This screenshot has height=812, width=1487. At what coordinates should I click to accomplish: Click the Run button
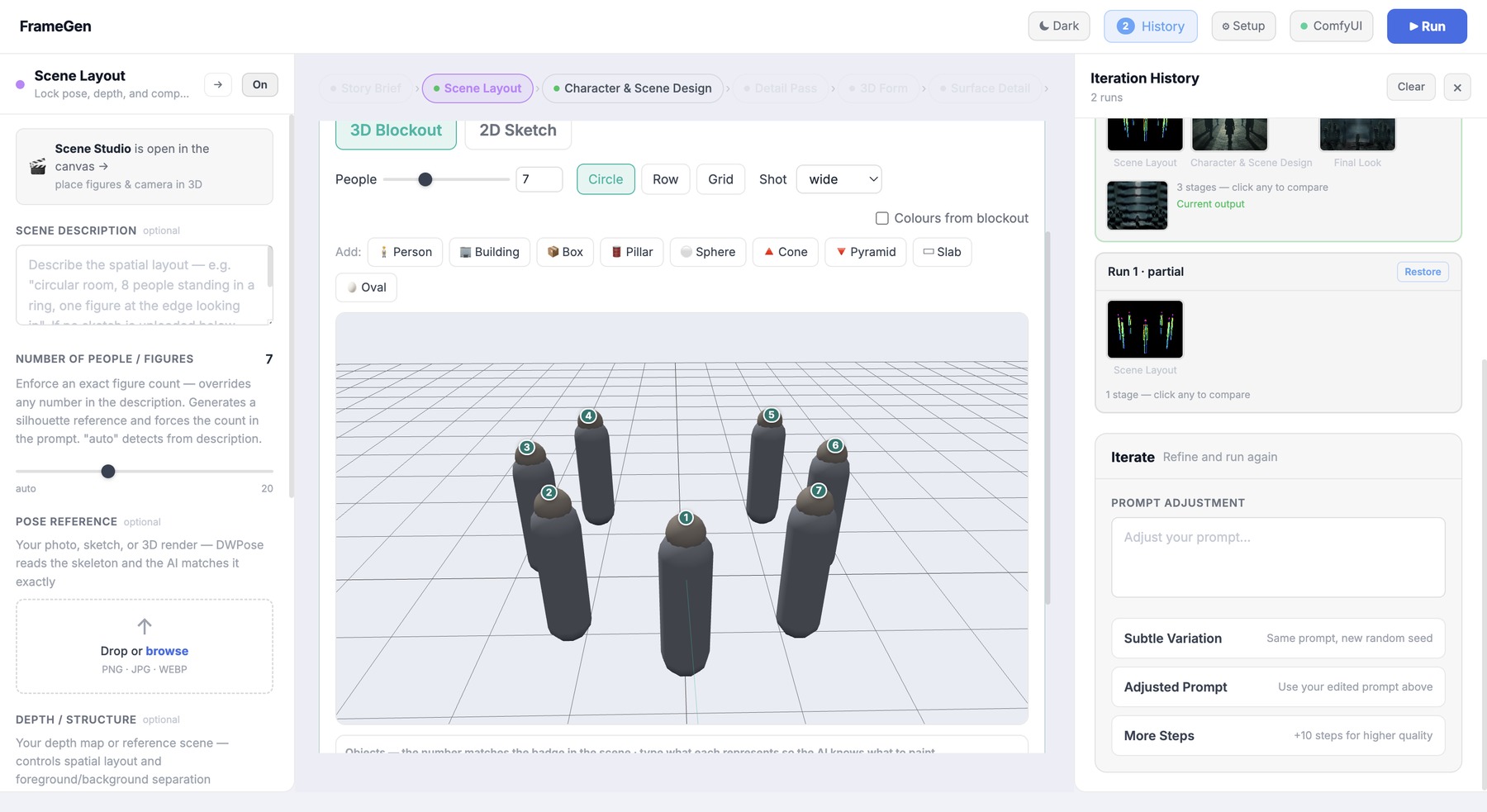1427,26
